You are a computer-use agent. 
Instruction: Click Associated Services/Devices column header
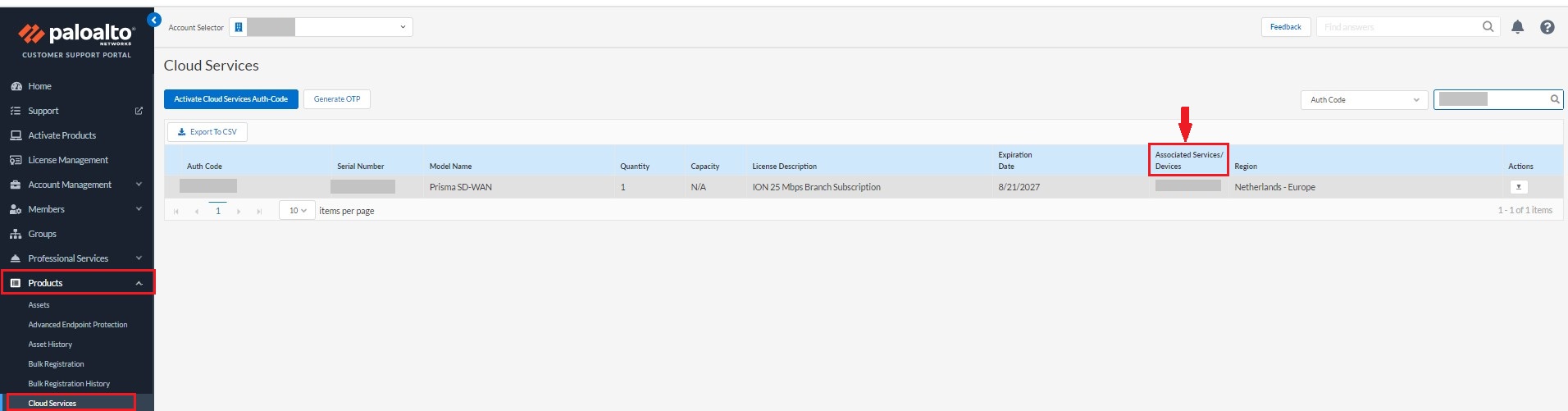point(1188,160)
